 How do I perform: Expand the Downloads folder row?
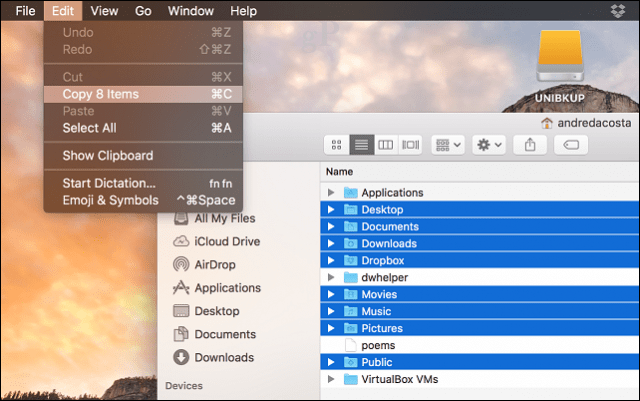(x=331, y=243)
